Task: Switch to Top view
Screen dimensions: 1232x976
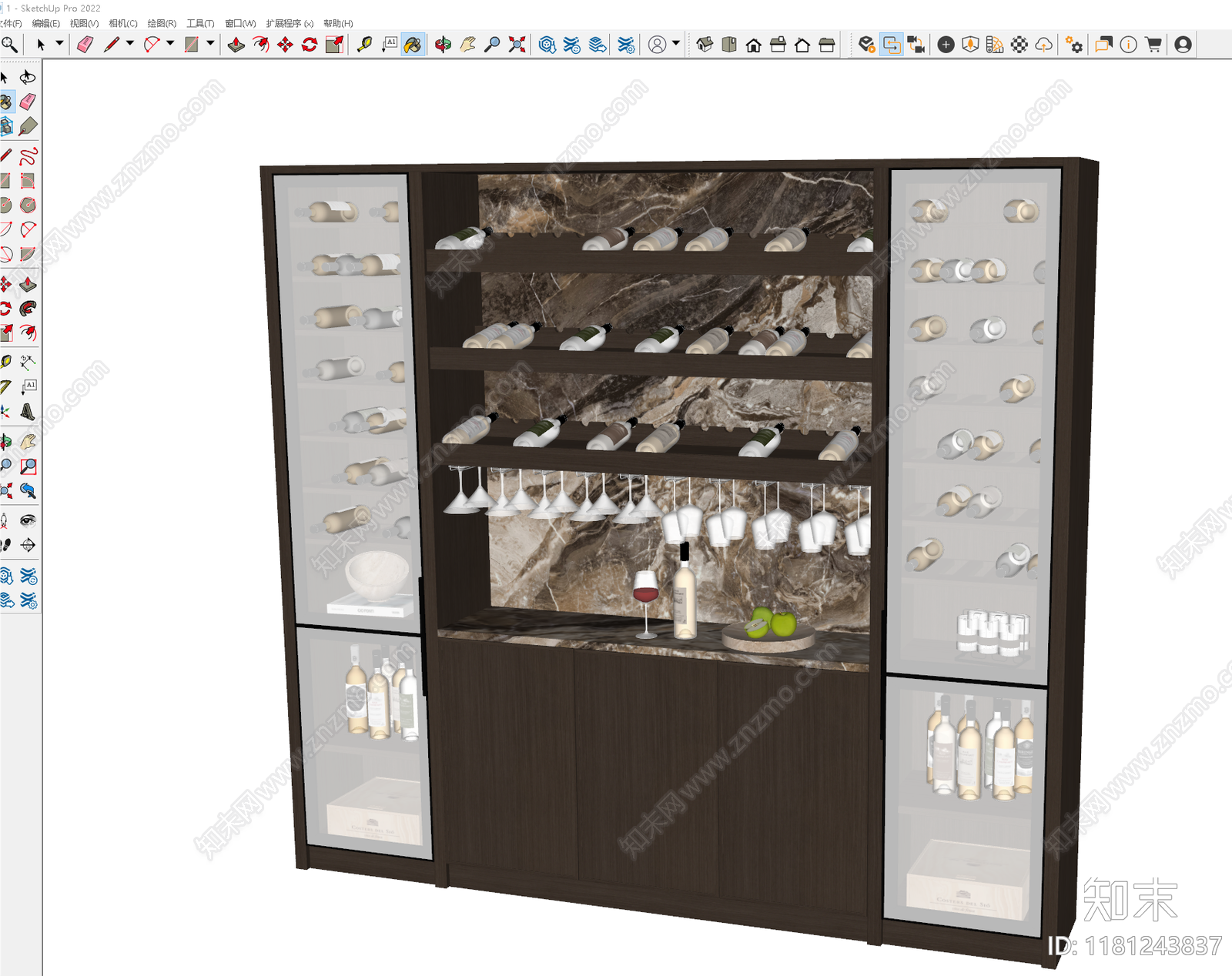Action: pyautogui.click(x=729, y=45)
